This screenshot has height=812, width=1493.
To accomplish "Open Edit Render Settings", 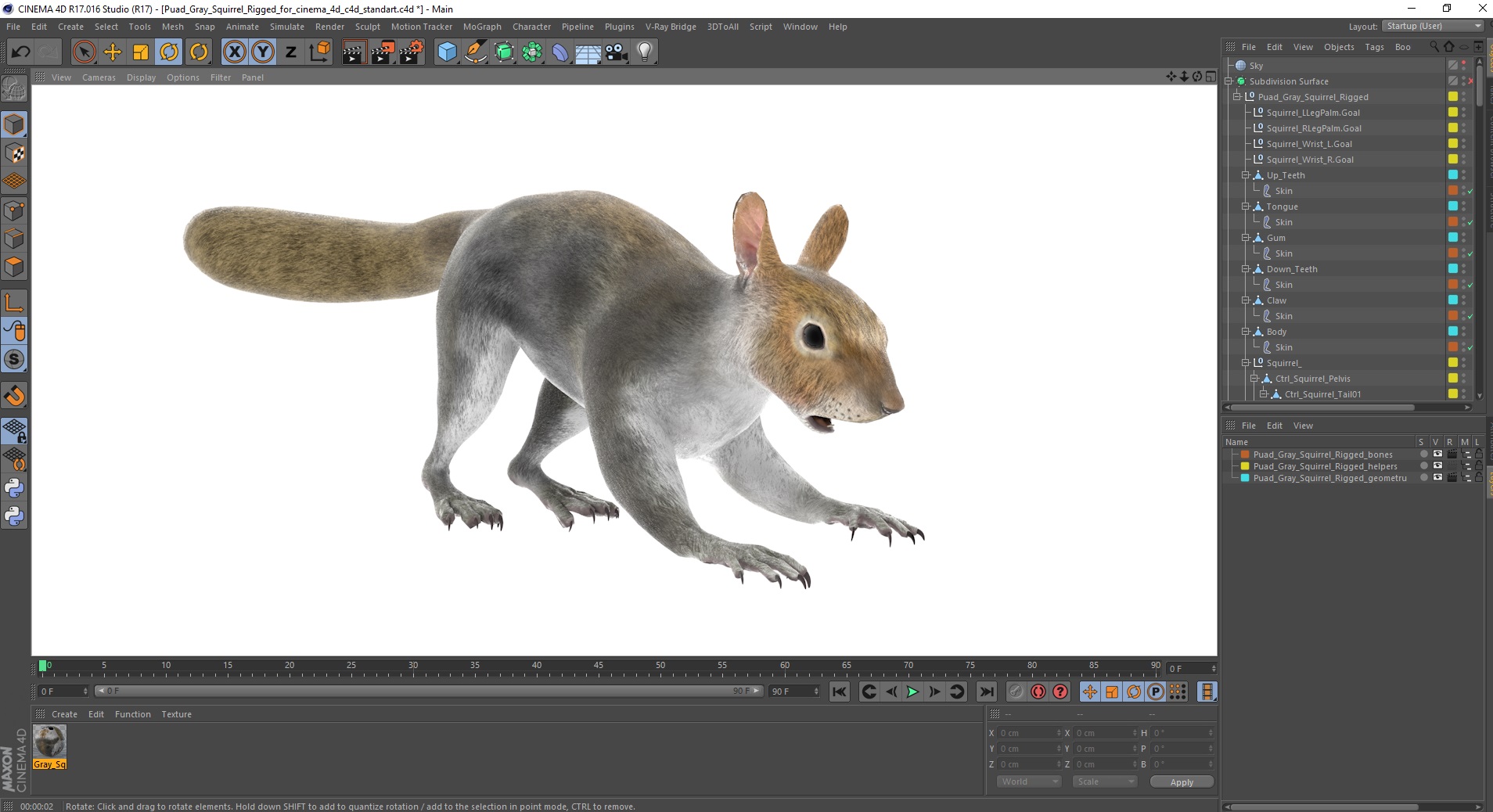I will coord(412,52).
